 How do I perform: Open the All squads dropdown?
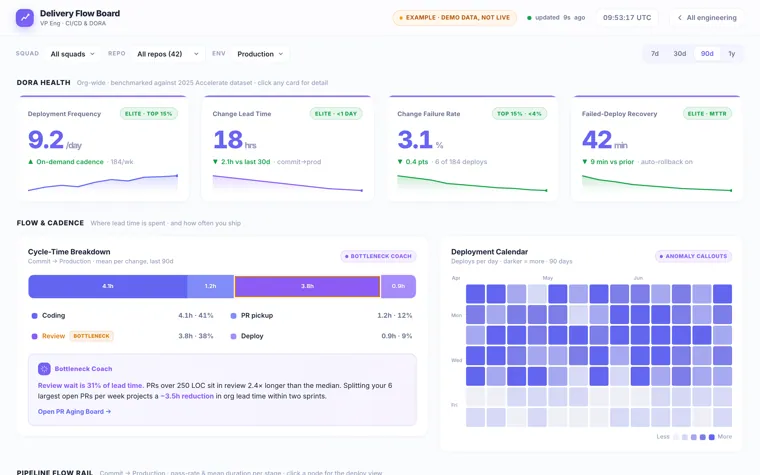[73, 54]
